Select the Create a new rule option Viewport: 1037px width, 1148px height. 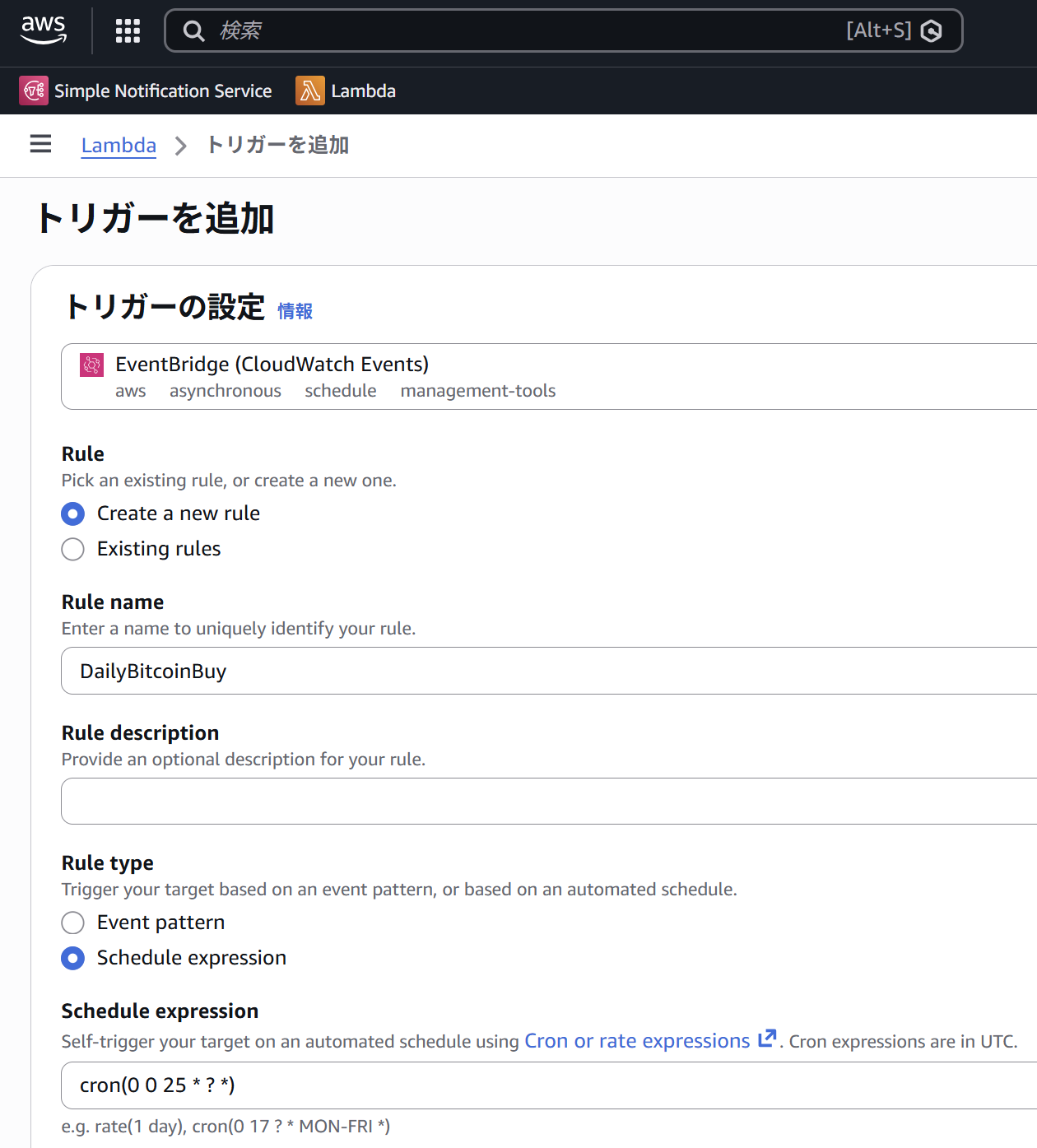(x=73, y=514)
